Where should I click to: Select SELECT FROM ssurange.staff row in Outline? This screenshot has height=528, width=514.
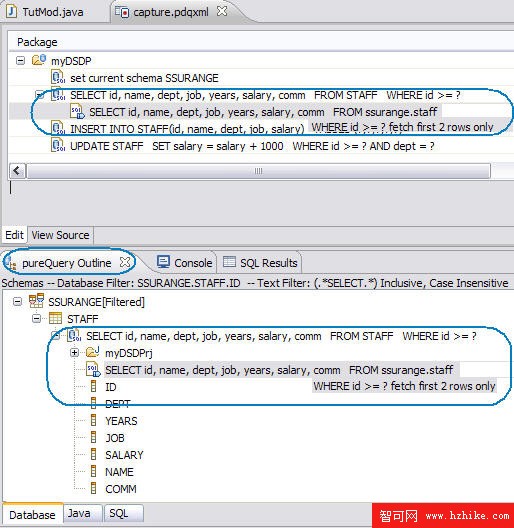(279, 370)
